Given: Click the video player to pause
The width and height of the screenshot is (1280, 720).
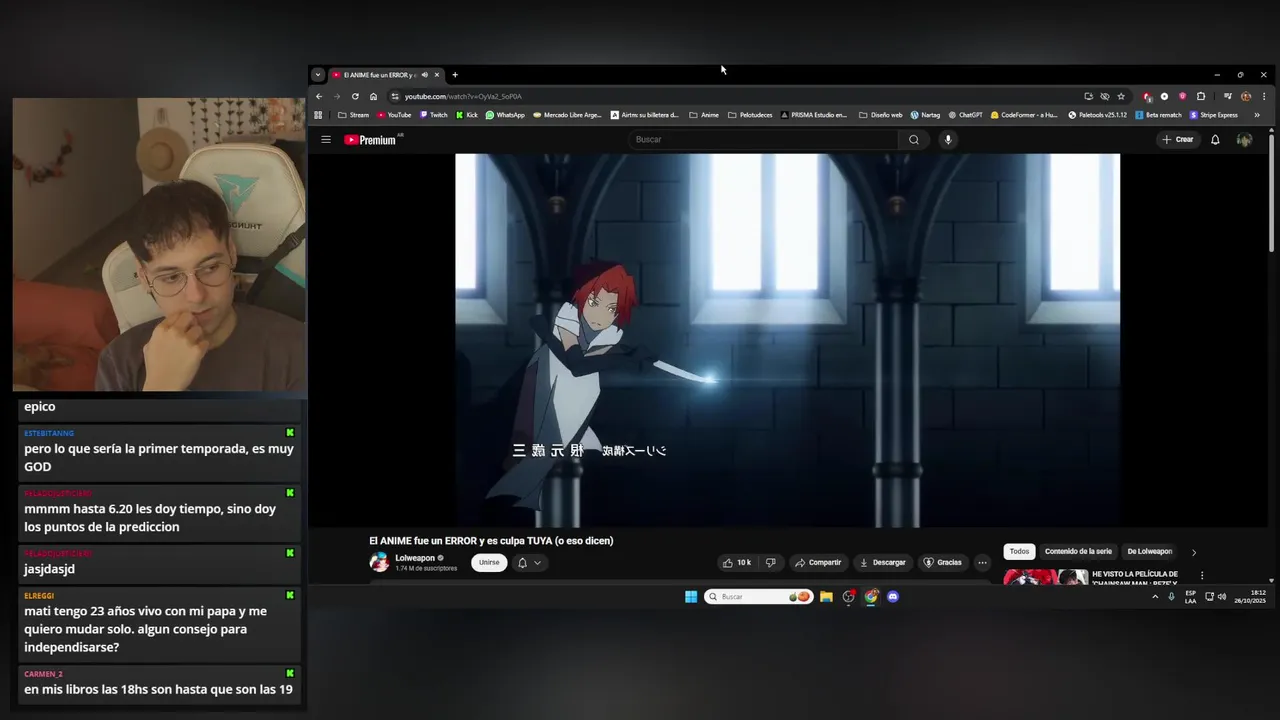Looking at the screenshot, I should pos(787,340).
